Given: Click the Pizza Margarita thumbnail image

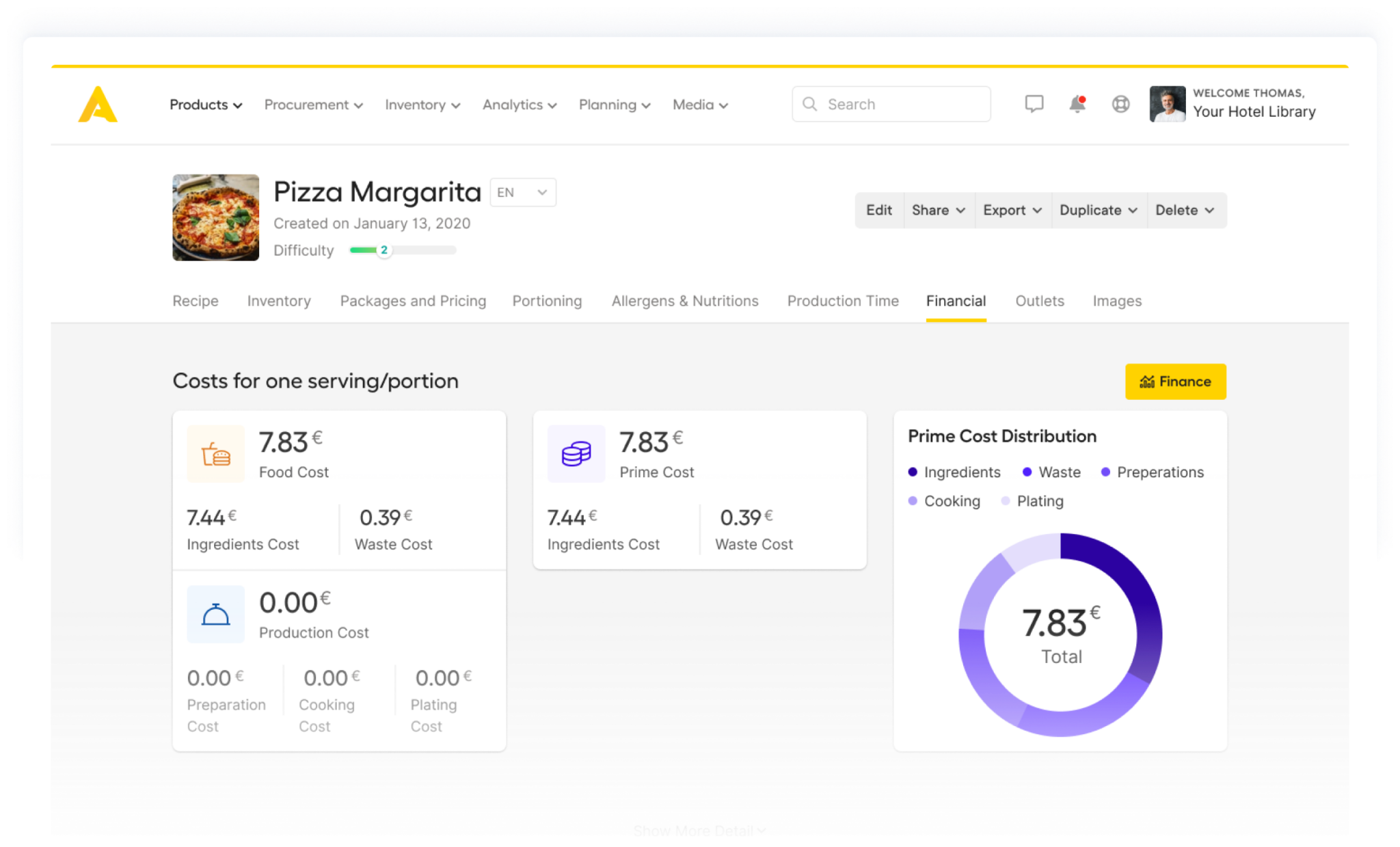Looking at the screenshot, I should [x=215, y=217].
